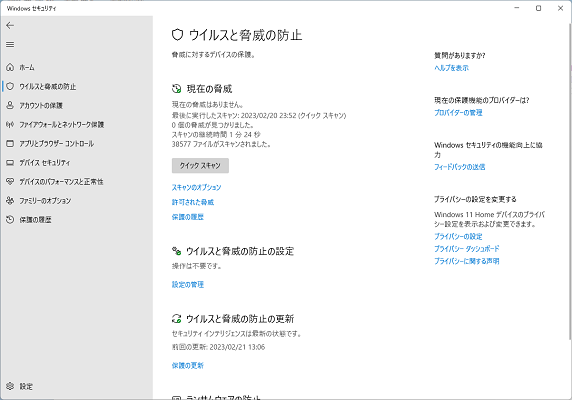
Task: Go back with the arrow icon
Action: coord(10,25)
